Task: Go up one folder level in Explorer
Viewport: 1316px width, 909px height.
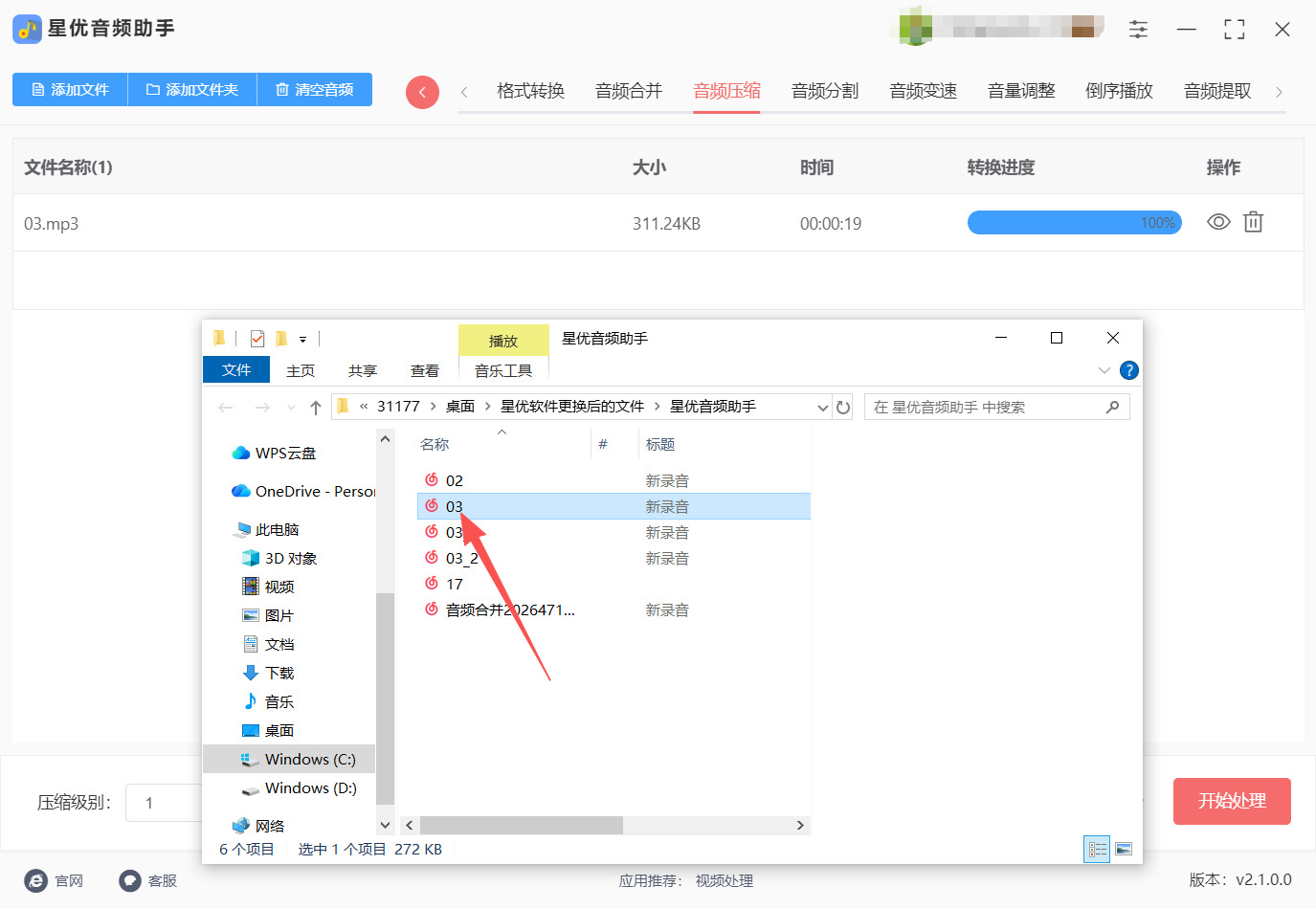Action: pos(316,408)
